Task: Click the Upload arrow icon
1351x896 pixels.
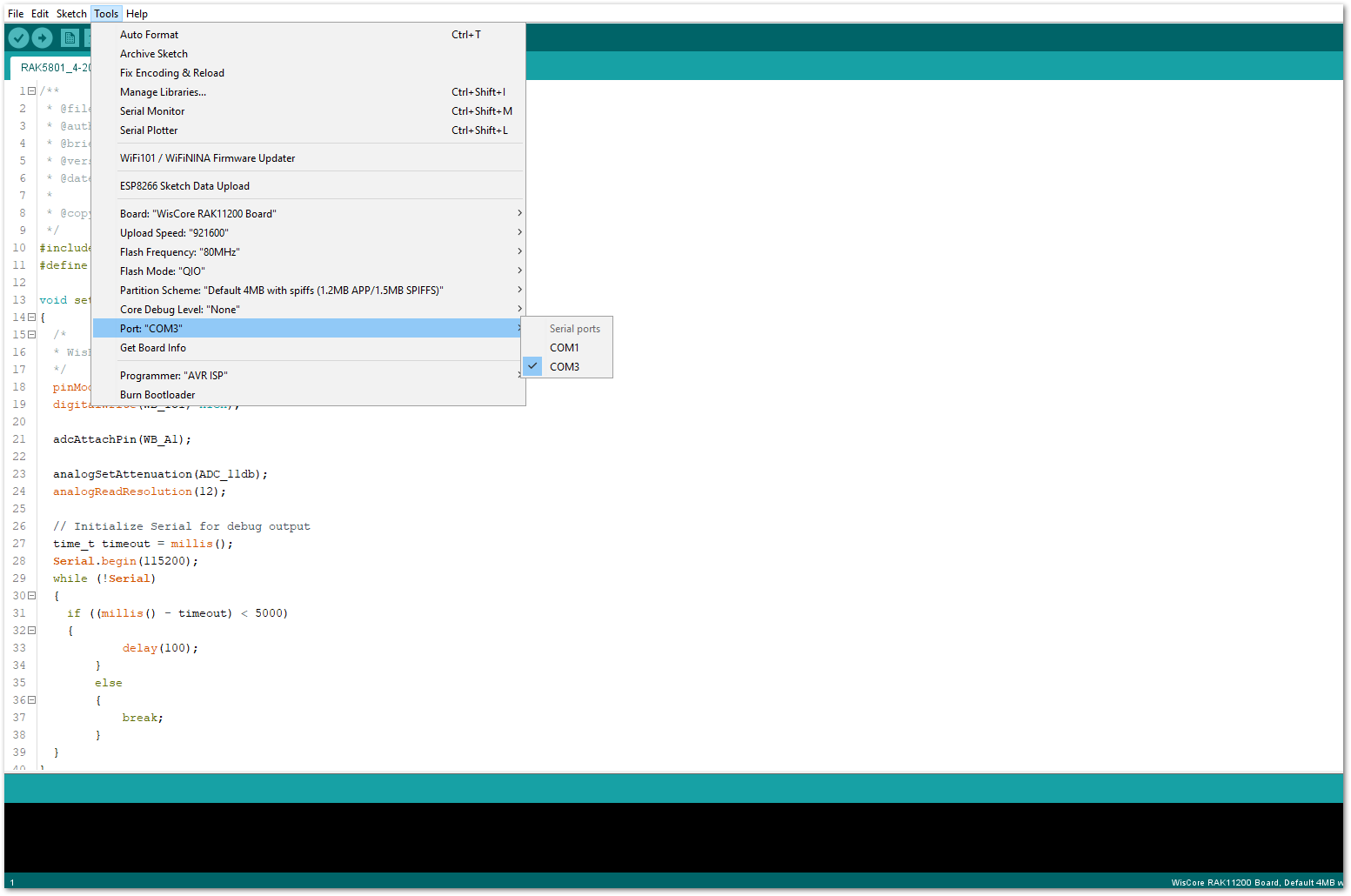Action: click(x=43, y=38)
